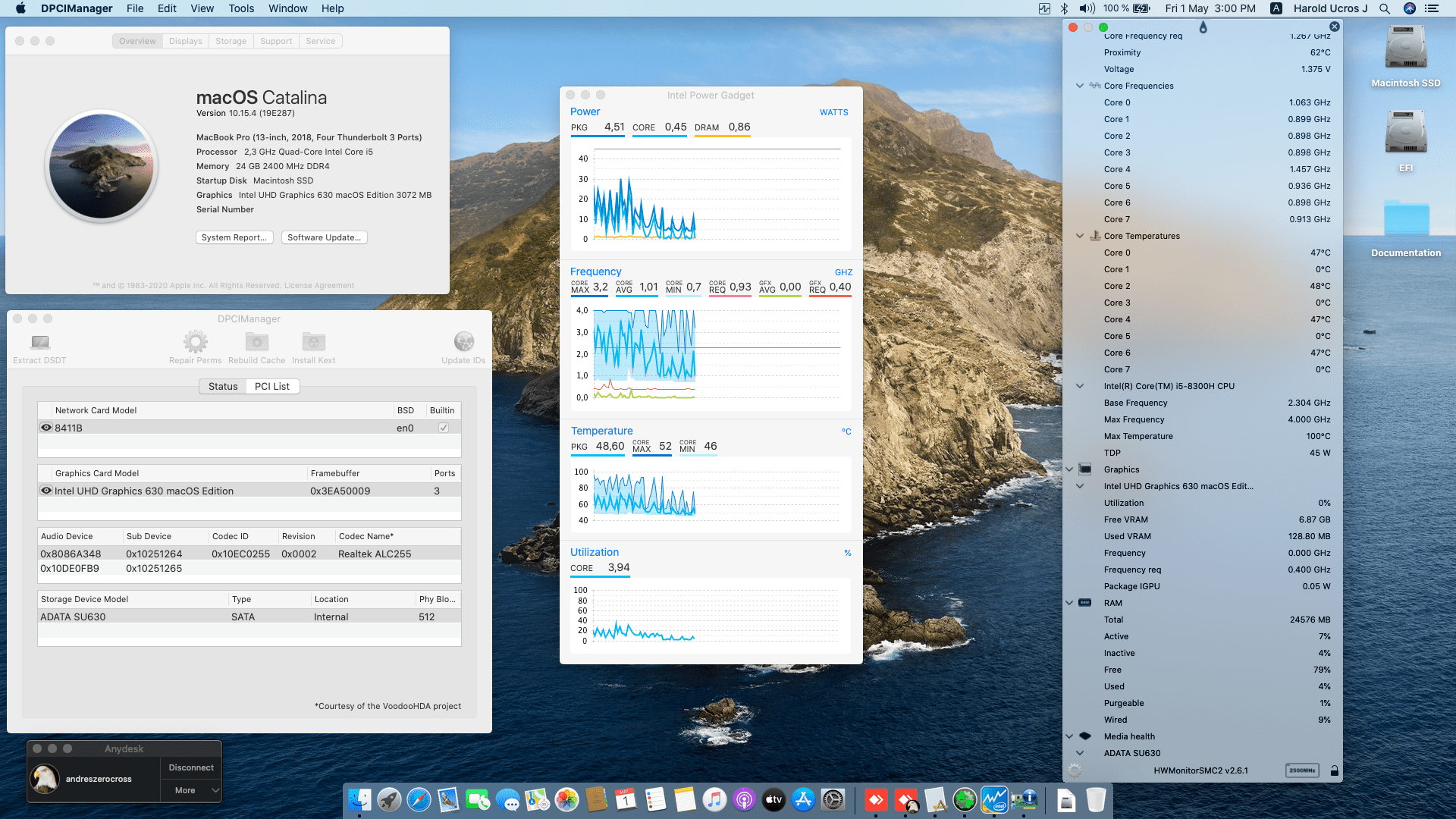Open Music app from the Dock

tap(714, 799)
